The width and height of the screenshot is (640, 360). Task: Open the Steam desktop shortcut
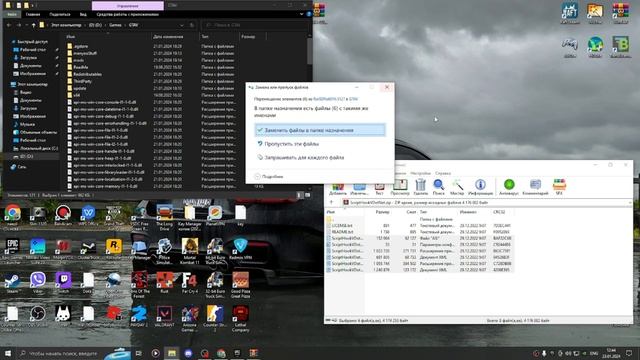pos(12,282)
